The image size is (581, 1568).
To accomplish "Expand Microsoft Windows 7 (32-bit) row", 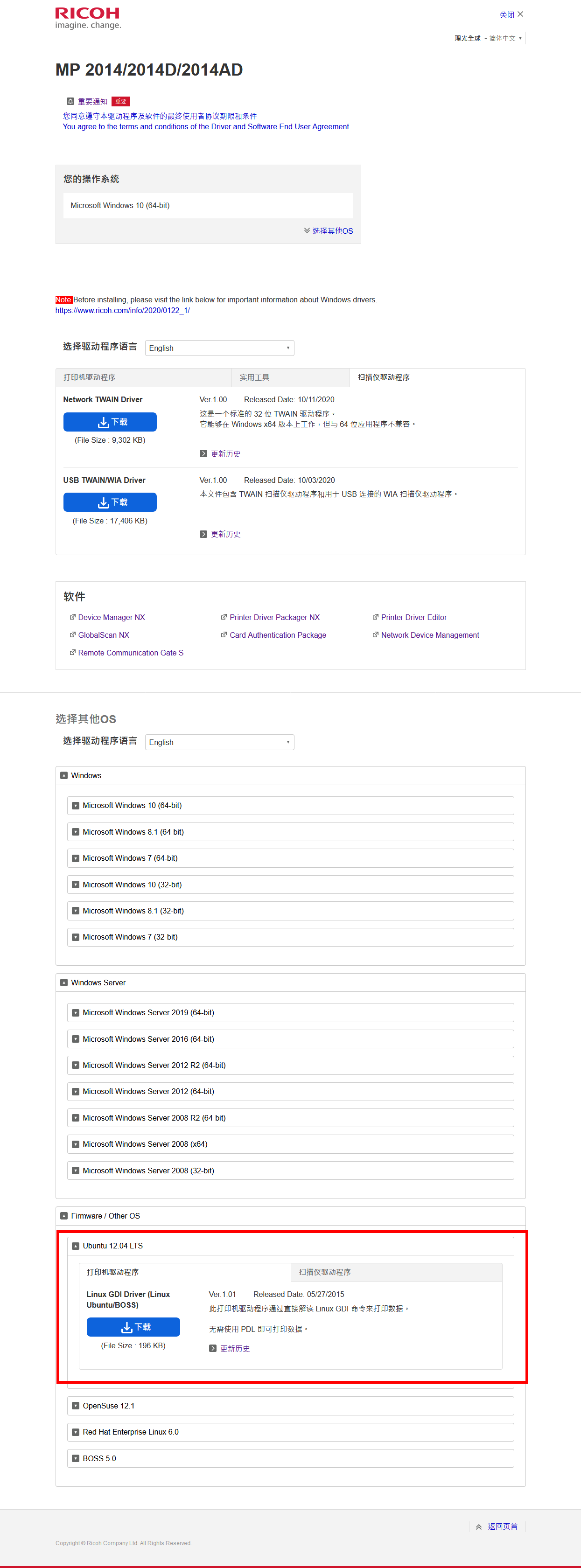I will tap(290, 937).
